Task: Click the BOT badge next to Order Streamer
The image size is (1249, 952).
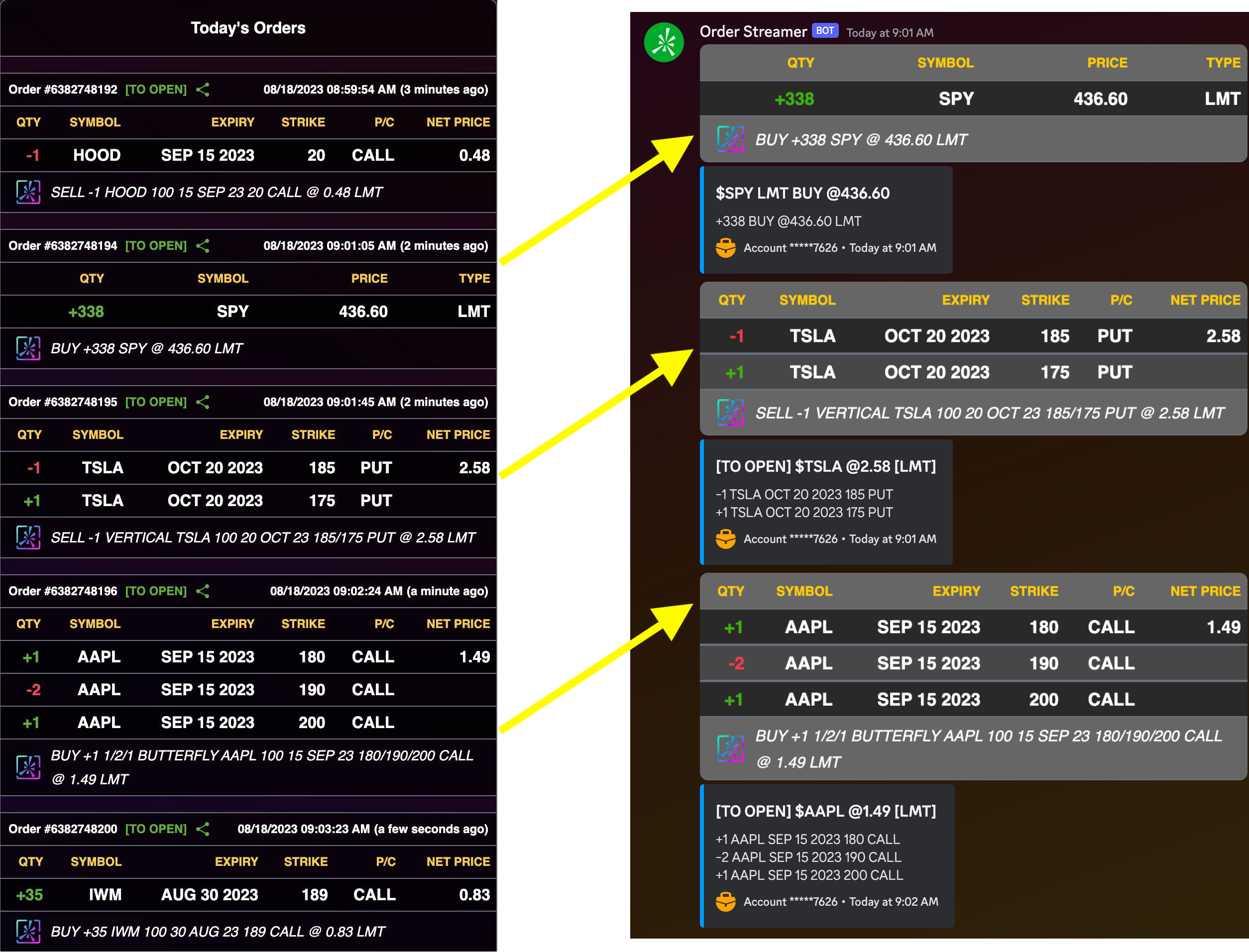Action: pyautogui.click(x=824, y=30)
